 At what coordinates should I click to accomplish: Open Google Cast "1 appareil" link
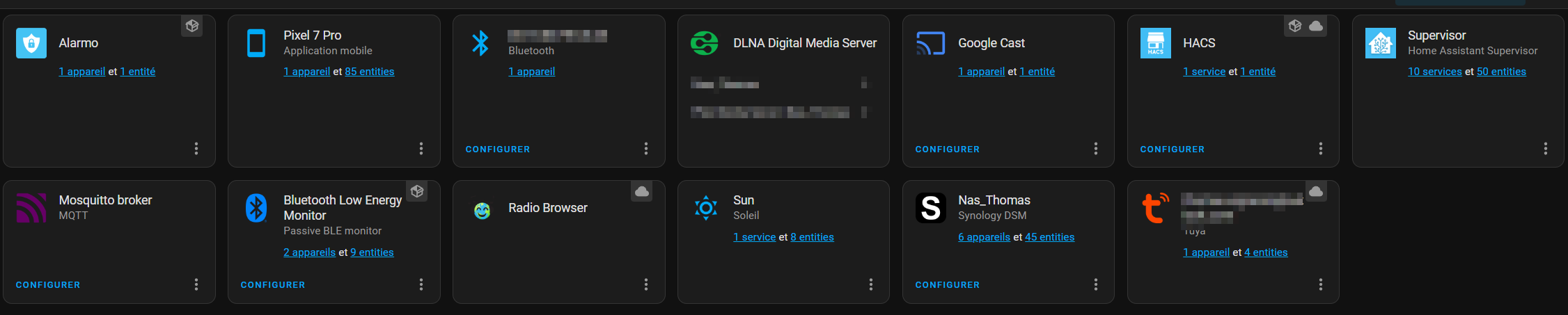click(x=982, y=72)
